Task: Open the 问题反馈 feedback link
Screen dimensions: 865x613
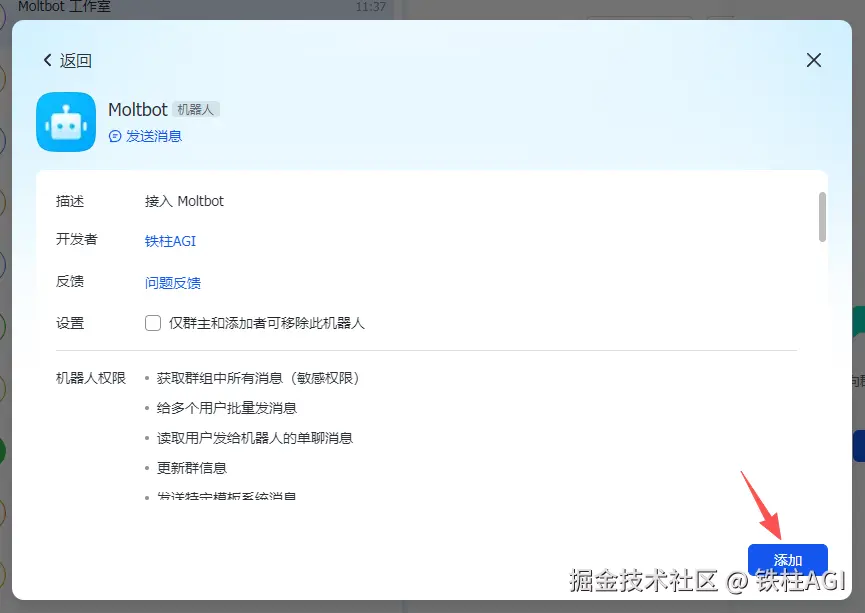Action: pos(173,283)
